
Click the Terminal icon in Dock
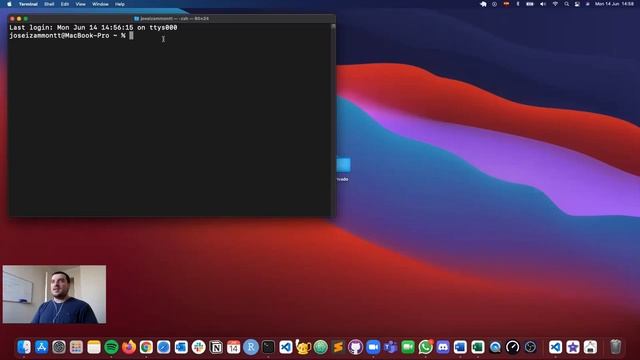[x=268, y=347]
